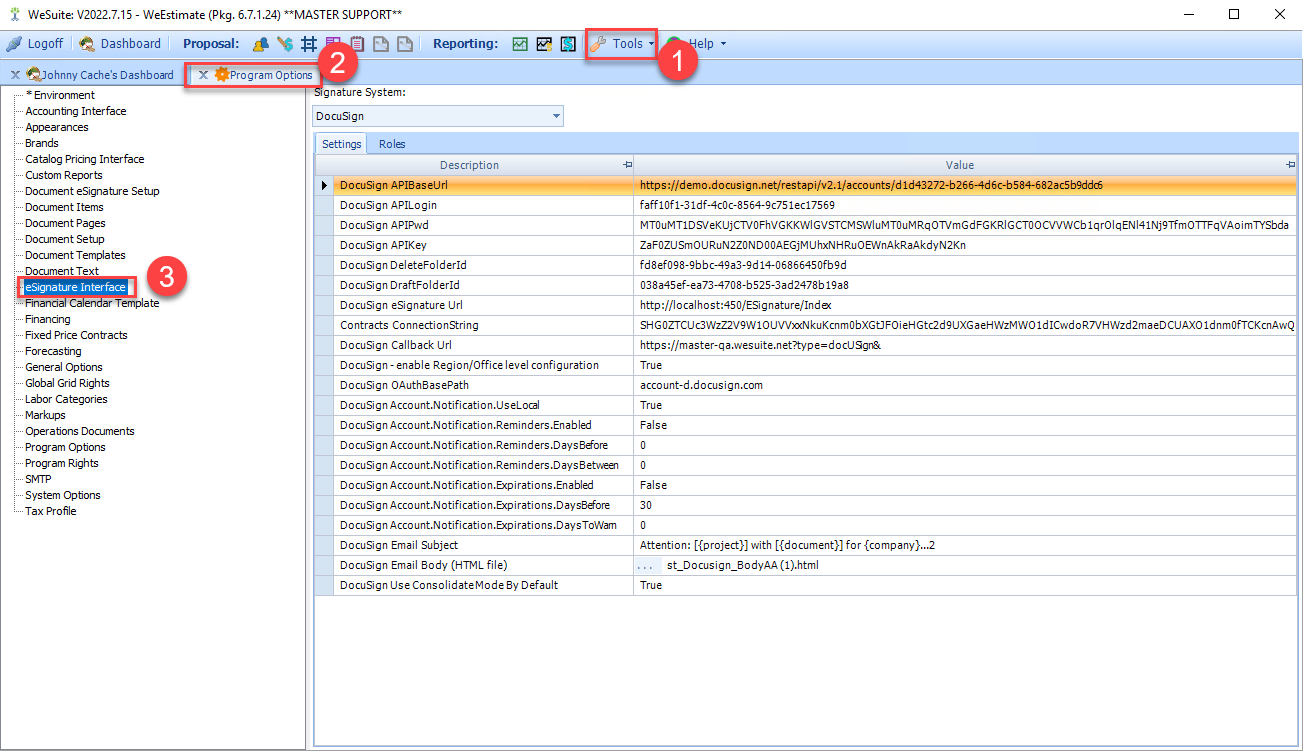Select Tax Profile tree item

[x=51, y=511]
